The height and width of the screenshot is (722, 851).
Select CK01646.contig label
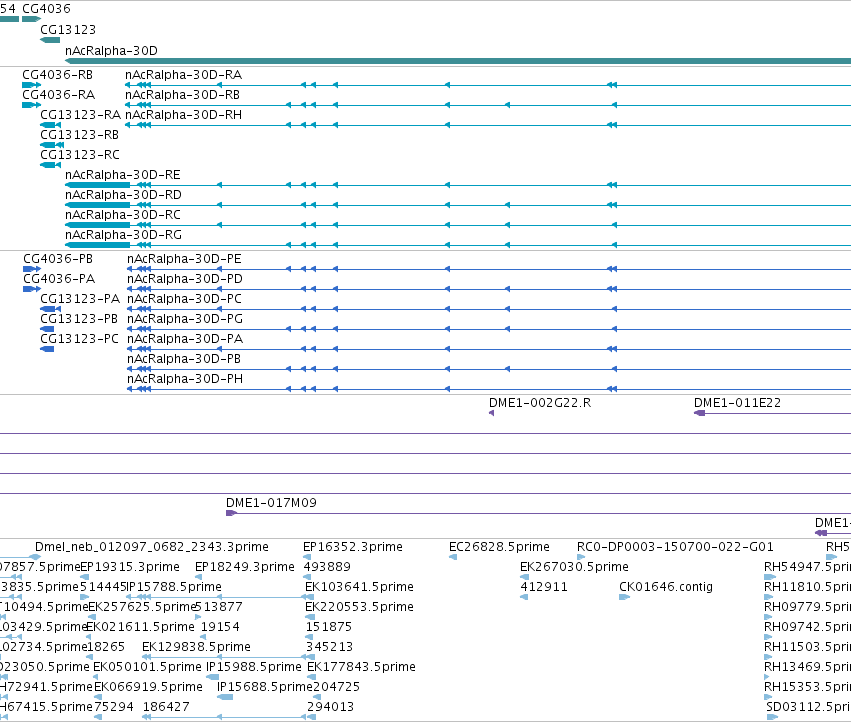click(x=666, y=587)
